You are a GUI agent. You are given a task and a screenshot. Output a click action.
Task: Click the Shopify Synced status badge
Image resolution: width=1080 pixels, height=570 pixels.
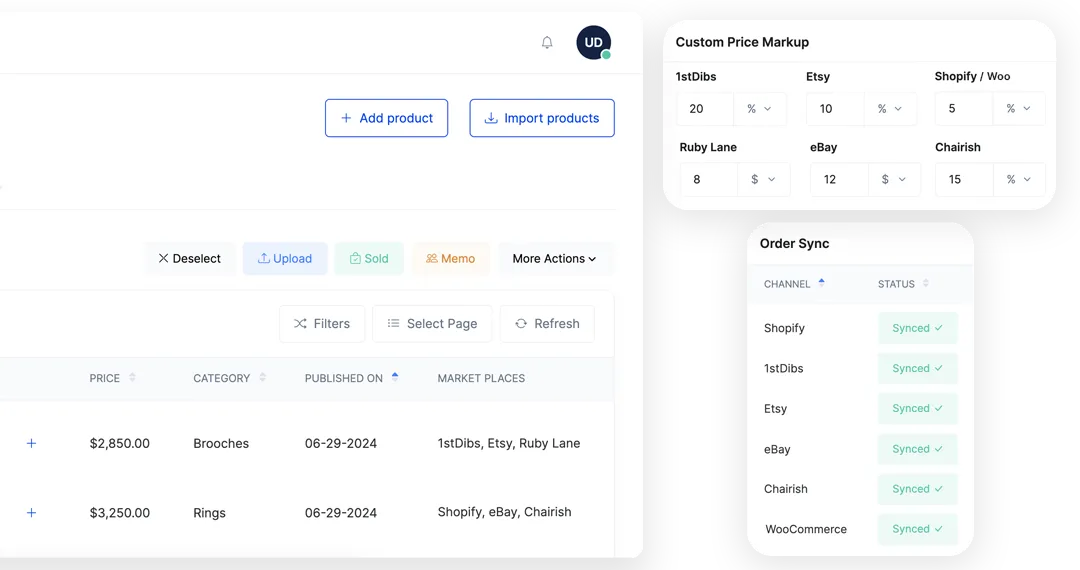[x=917, y=328]
